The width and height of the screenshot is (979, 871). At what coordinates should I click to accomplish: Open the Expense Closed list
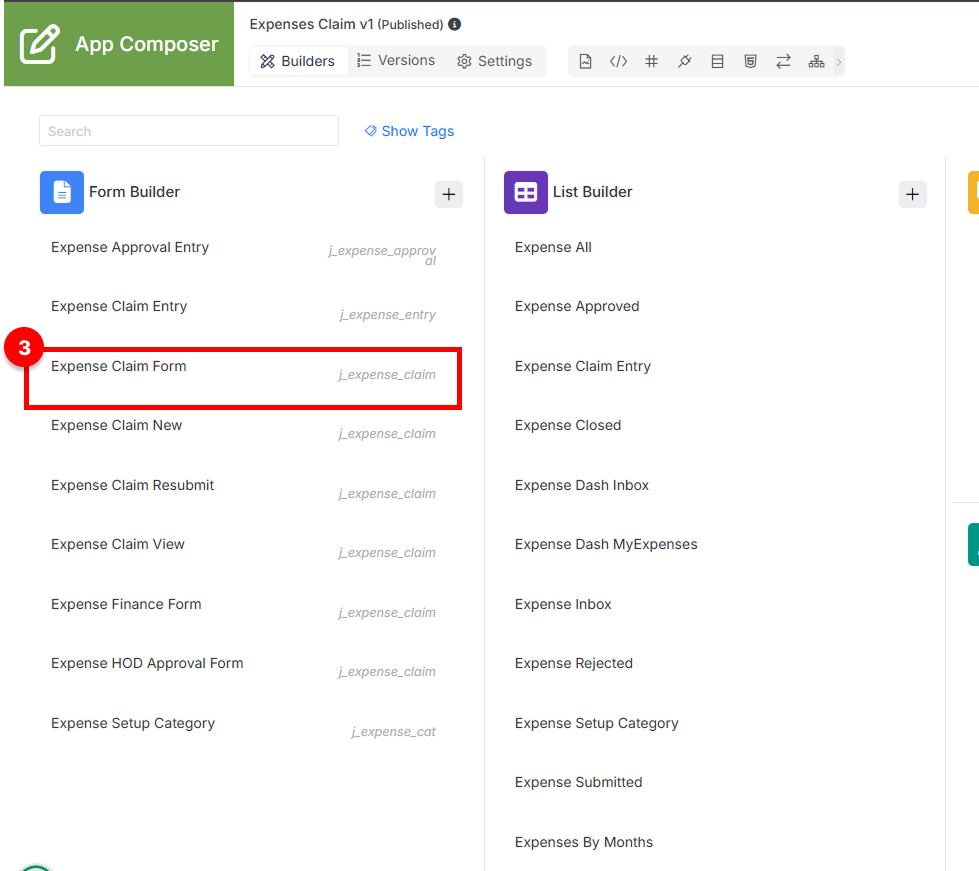click(x=568, y=425)
